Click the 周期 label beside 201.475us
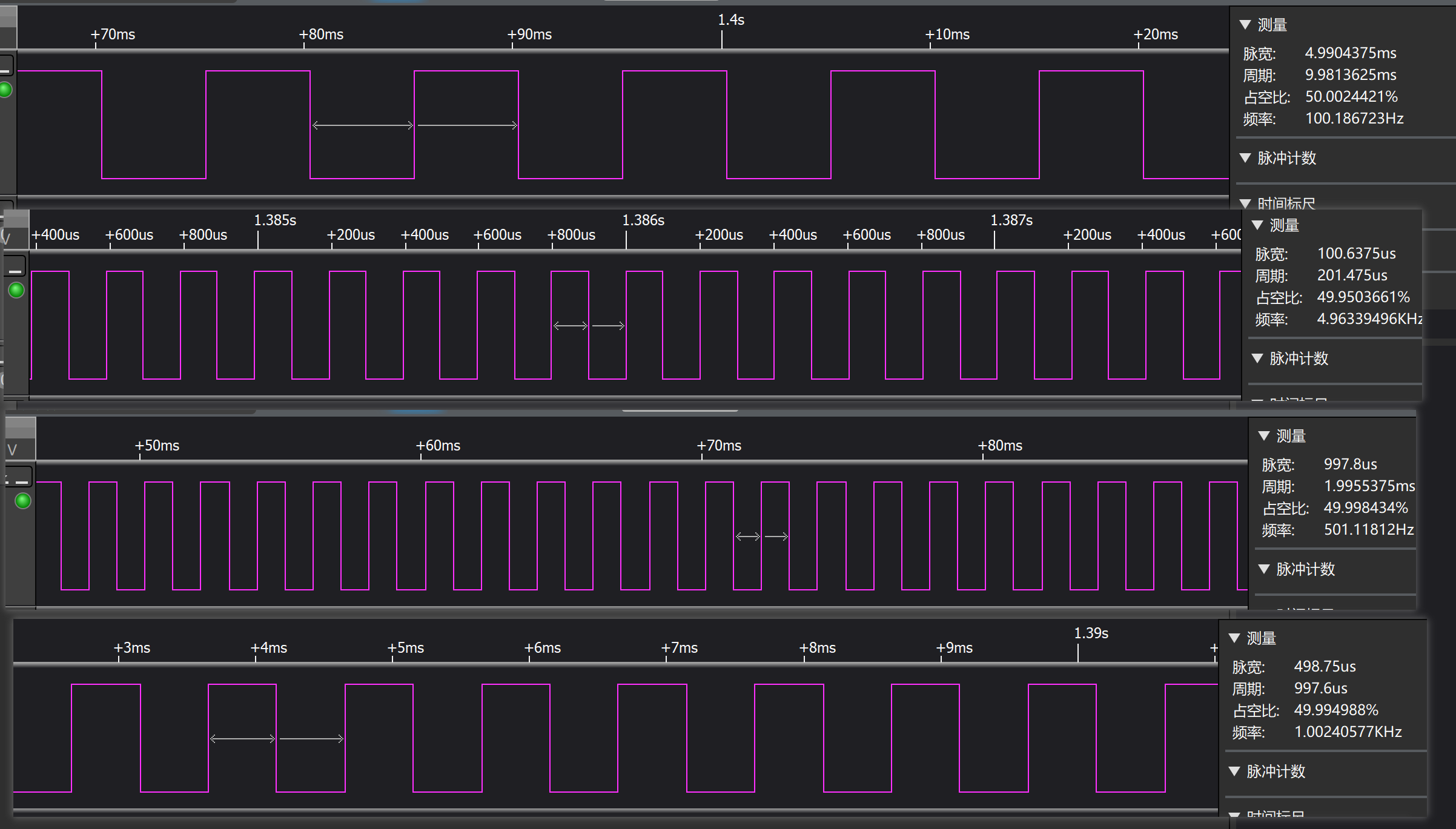This screenshot has height=829, width=1456. 1271,276
